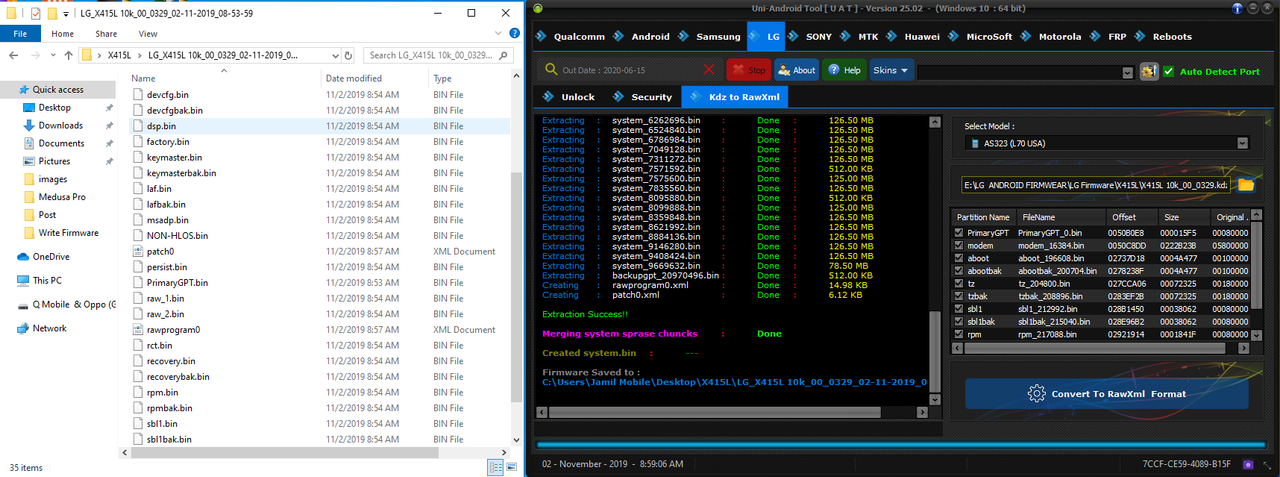
Task: Click Convert To RawXml Format button
Action: tap(1106, 394)
